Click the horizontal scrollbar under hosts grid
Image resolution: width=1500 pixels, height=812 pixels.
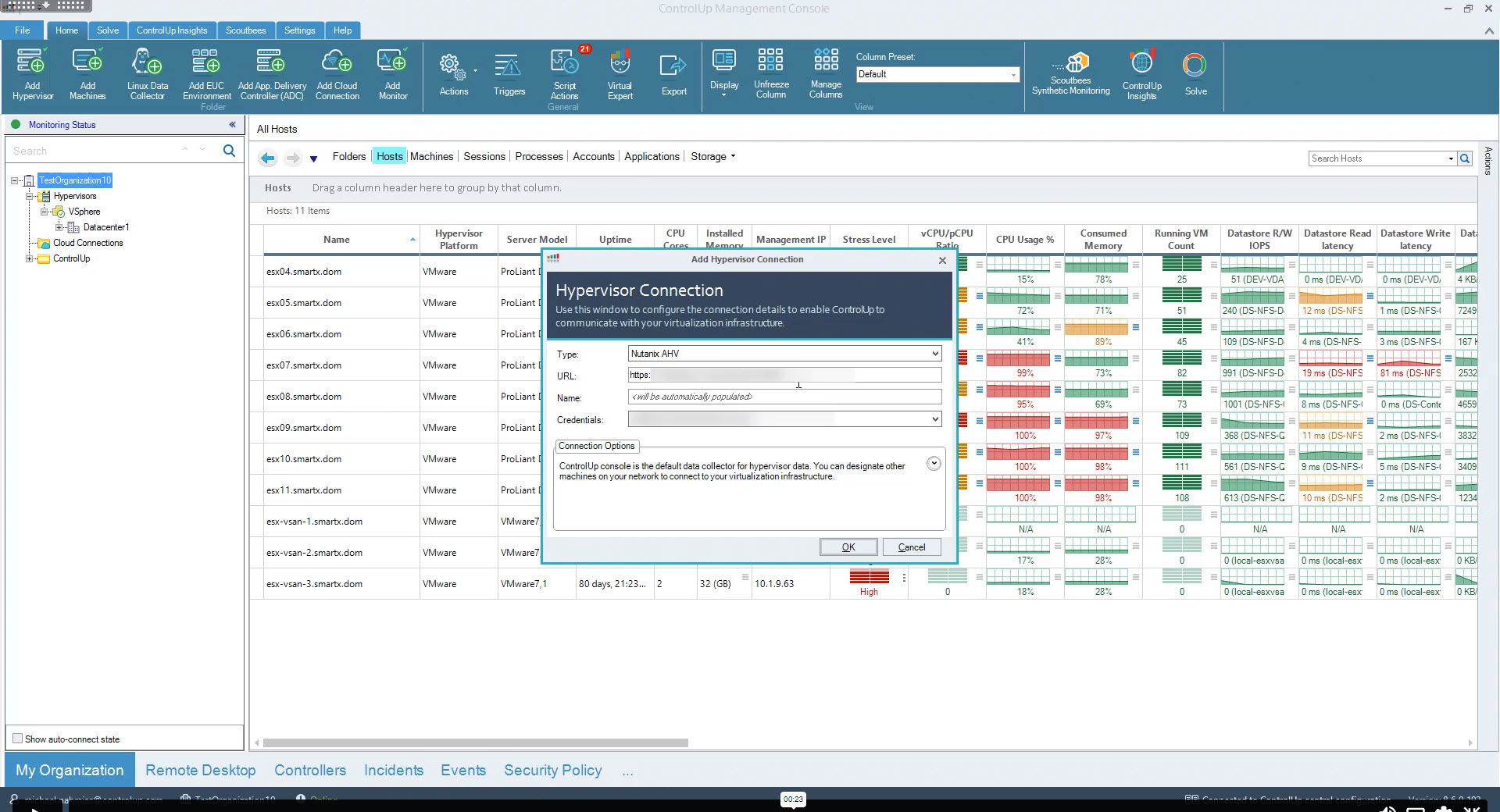475,743
